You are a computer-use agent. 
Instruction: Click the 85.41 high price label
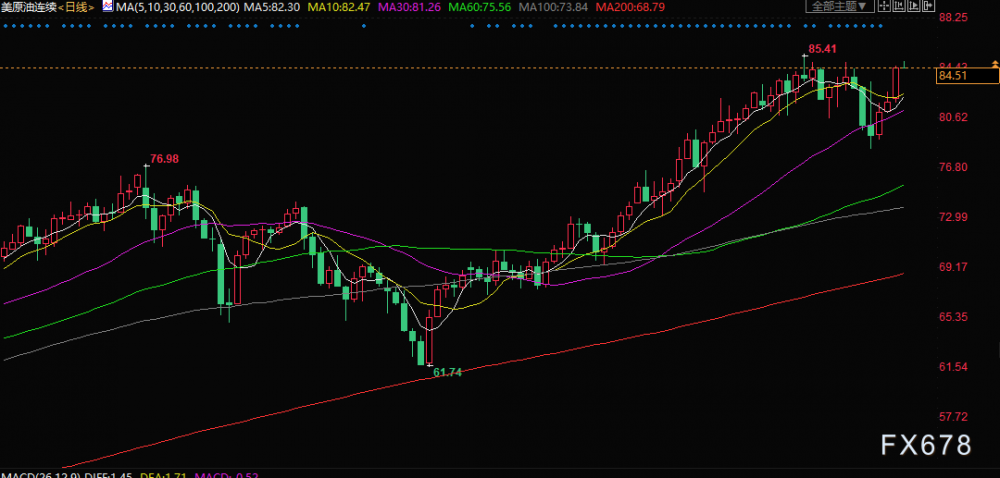(822, 48)
